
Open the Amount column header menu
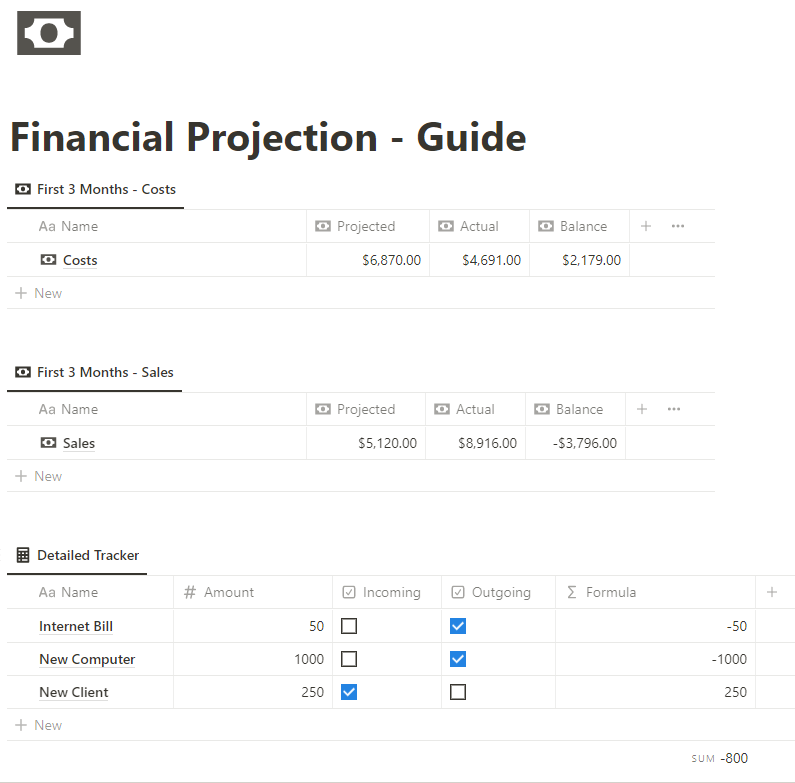(252, 592)
